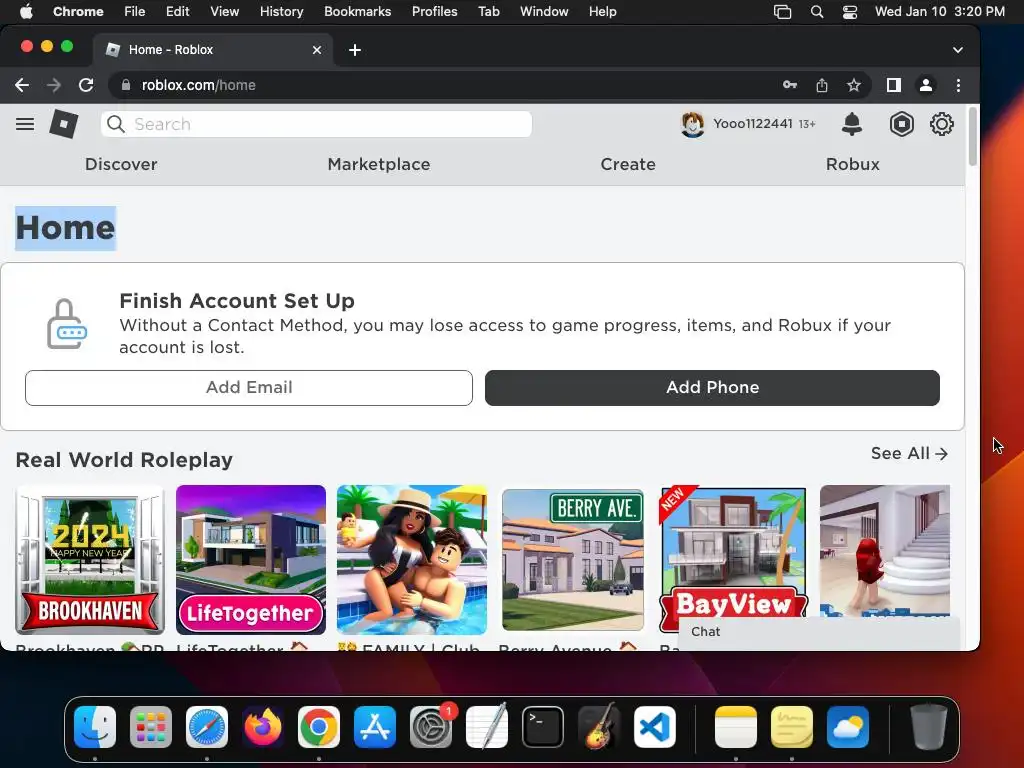The image size is (1024, 768).
Task: Click the Real World Roleplay section title
Action: [x=124, y=460]
